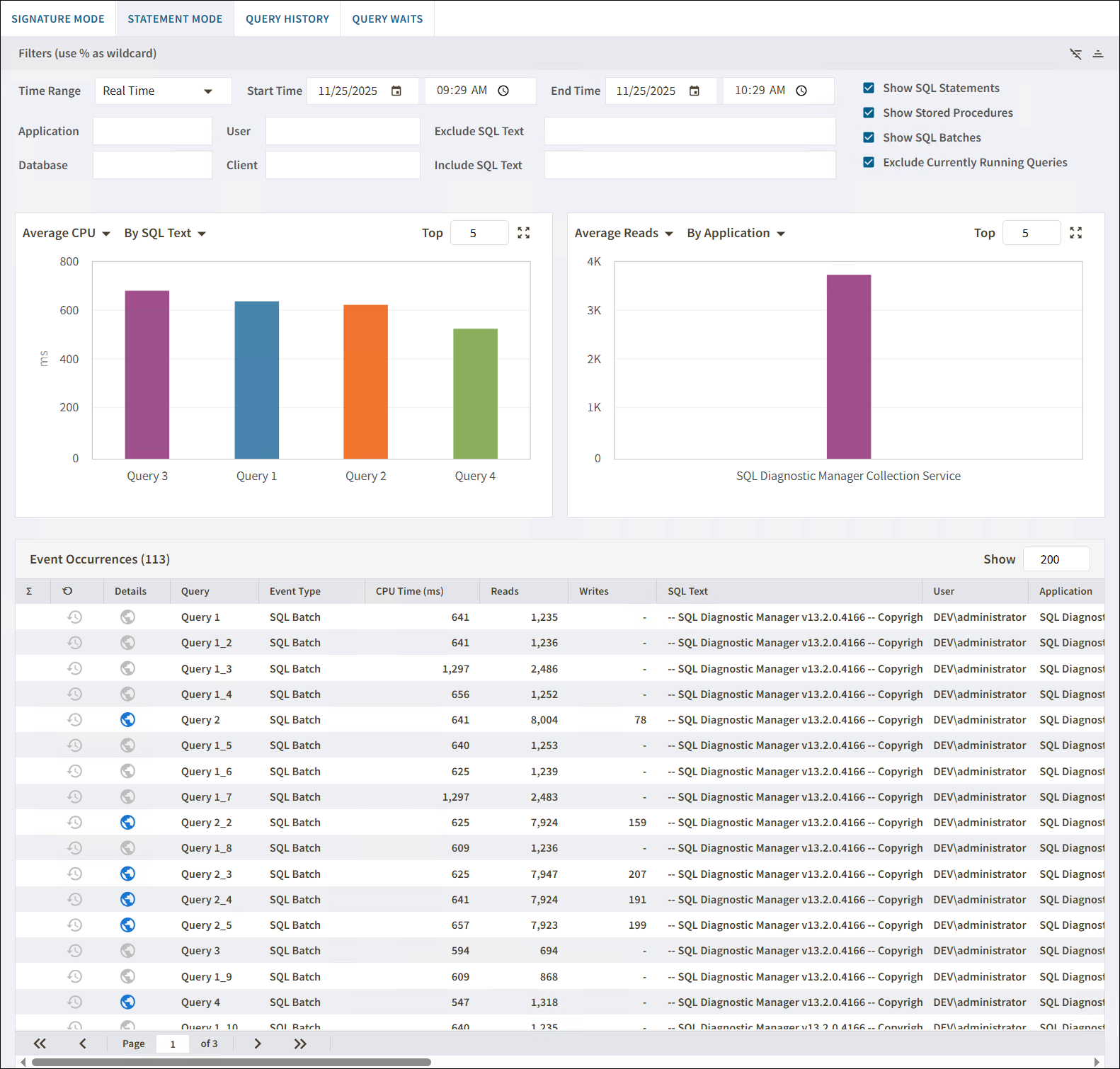Open details globe for Query 2 row
This screenshot has height=1069, width=1120.
click(x=127, y=720)
